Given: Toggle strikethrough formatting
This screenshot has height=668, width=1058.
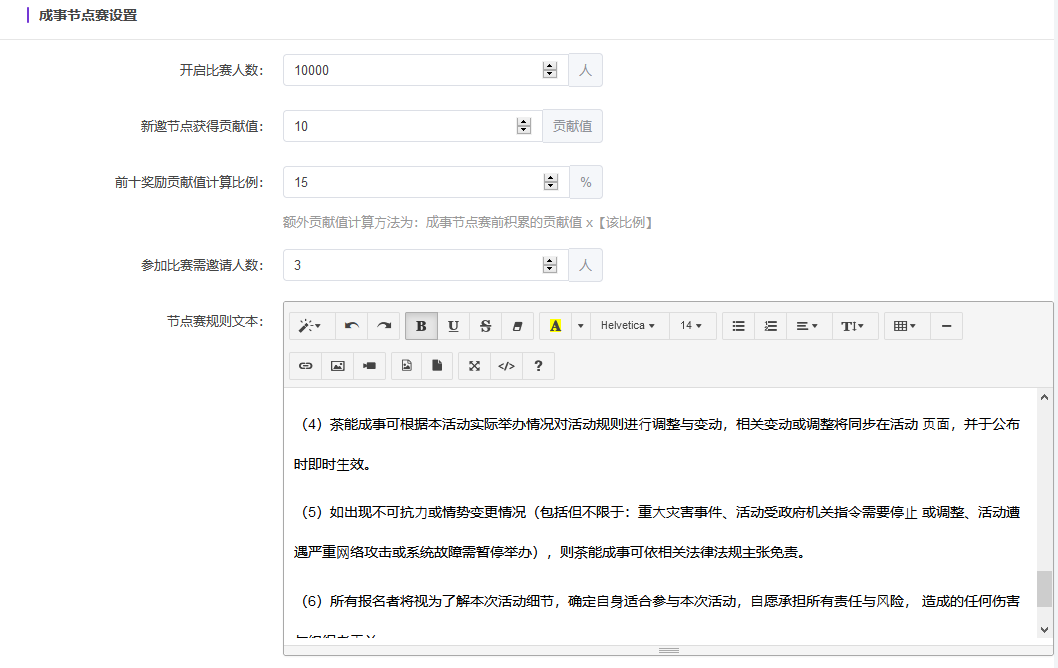Looking at the screenshot, I should click(x=485, y=326).
